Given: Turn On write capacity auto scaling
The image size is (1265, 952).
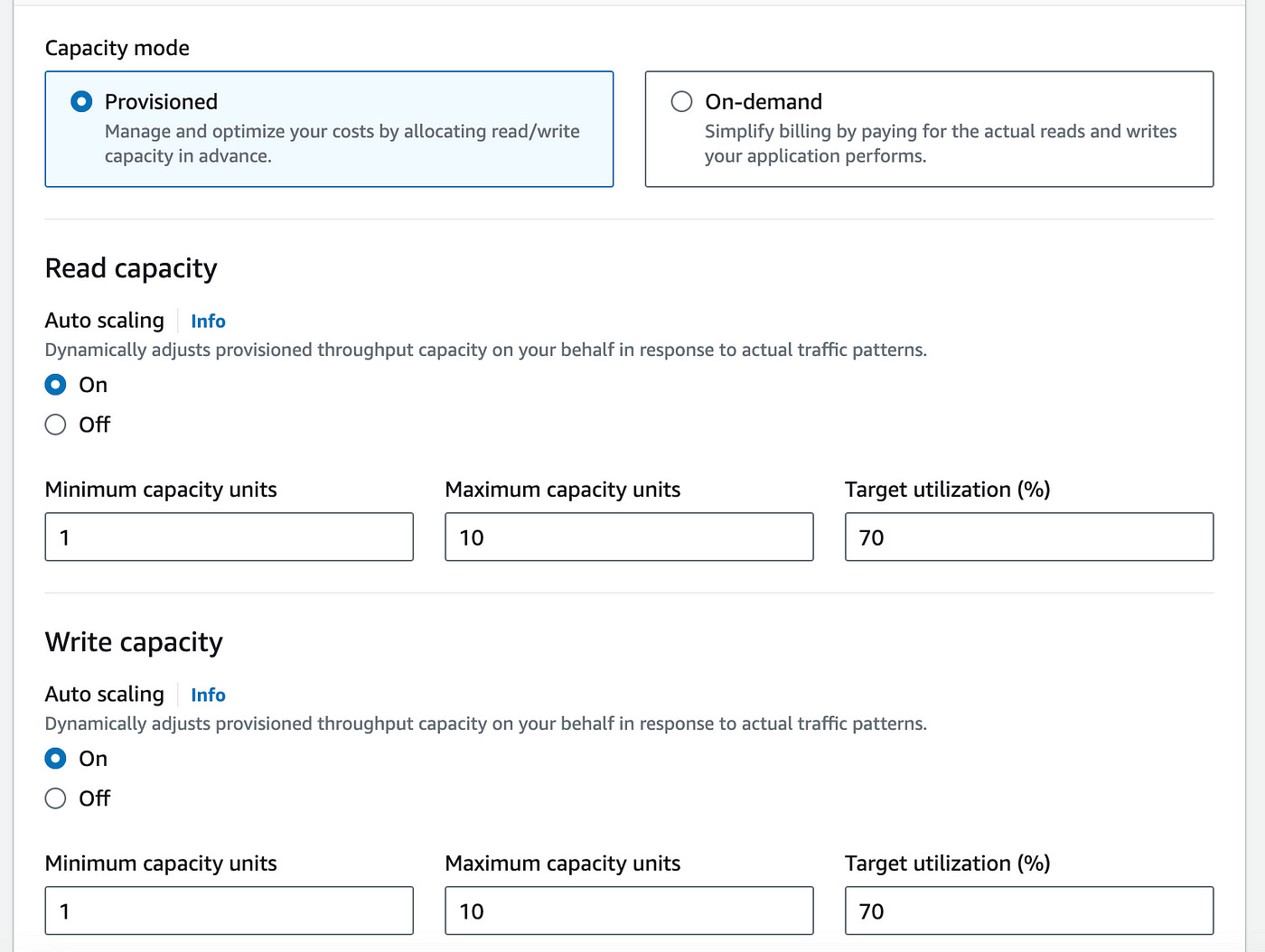Looking at the screenshot, I should click(x=56, y=759).
